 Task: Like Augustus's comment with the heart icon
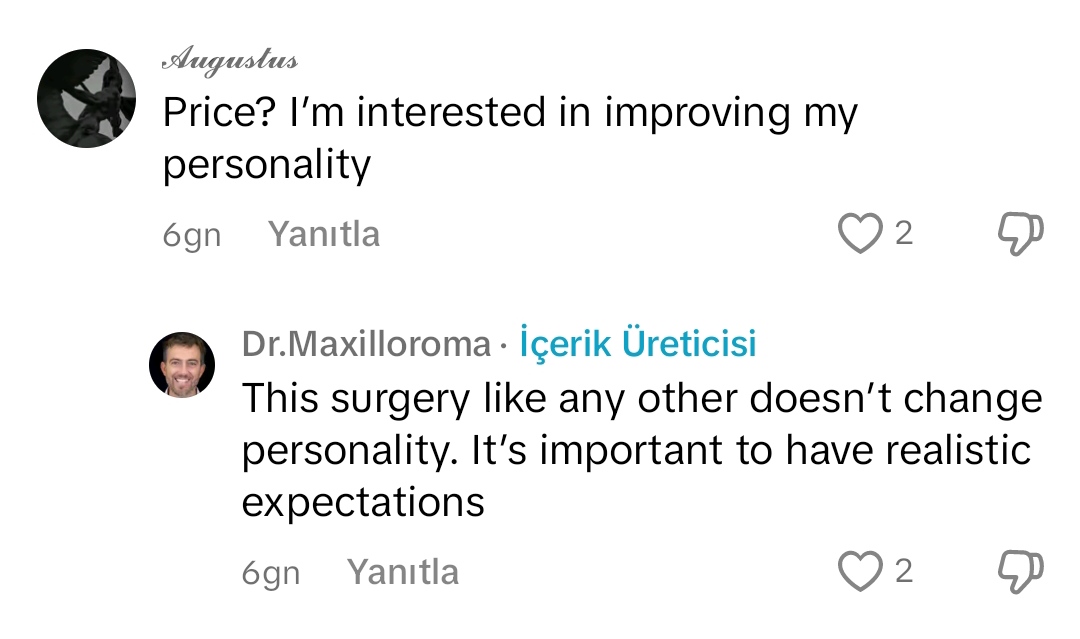click(856, 234)
